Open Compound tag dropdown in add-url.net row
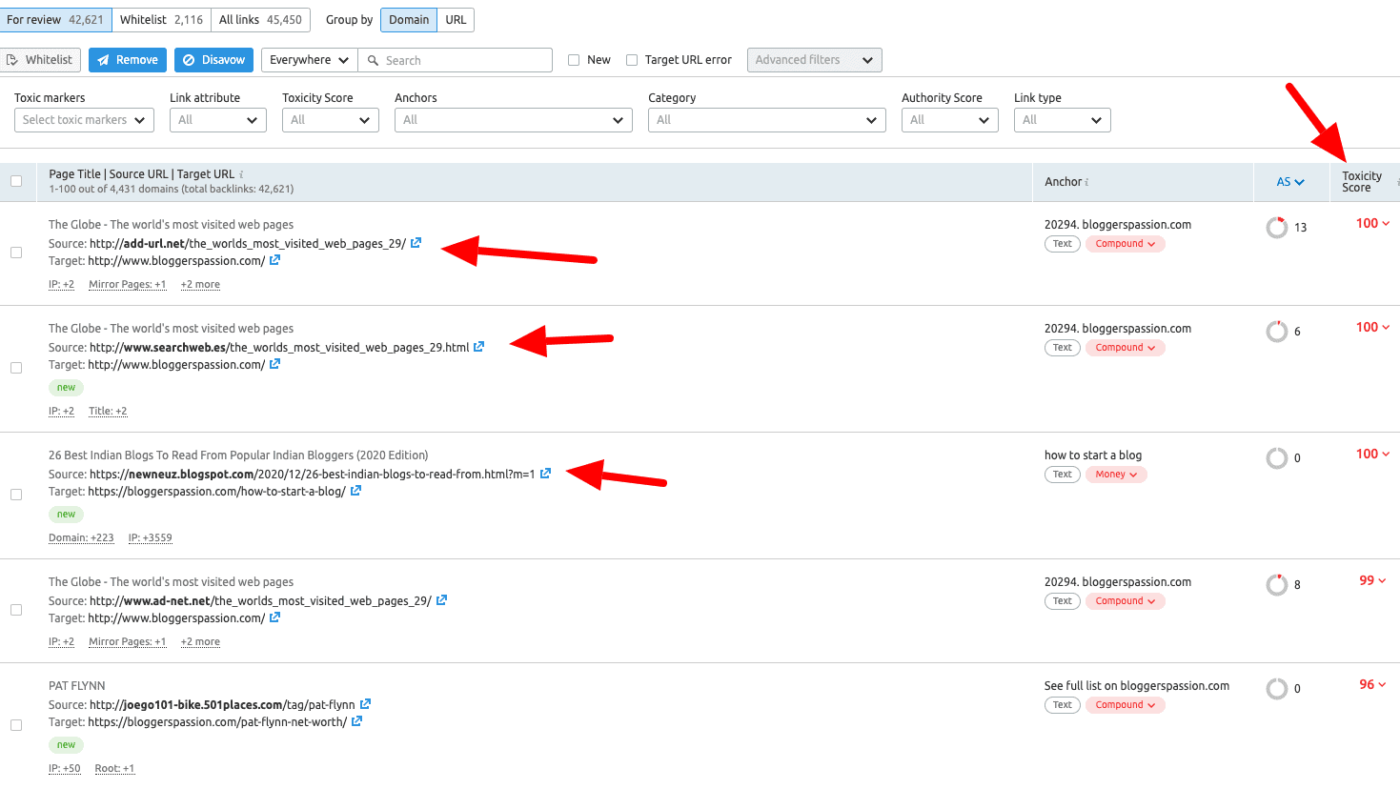1400x789 pixels. 1125,244
